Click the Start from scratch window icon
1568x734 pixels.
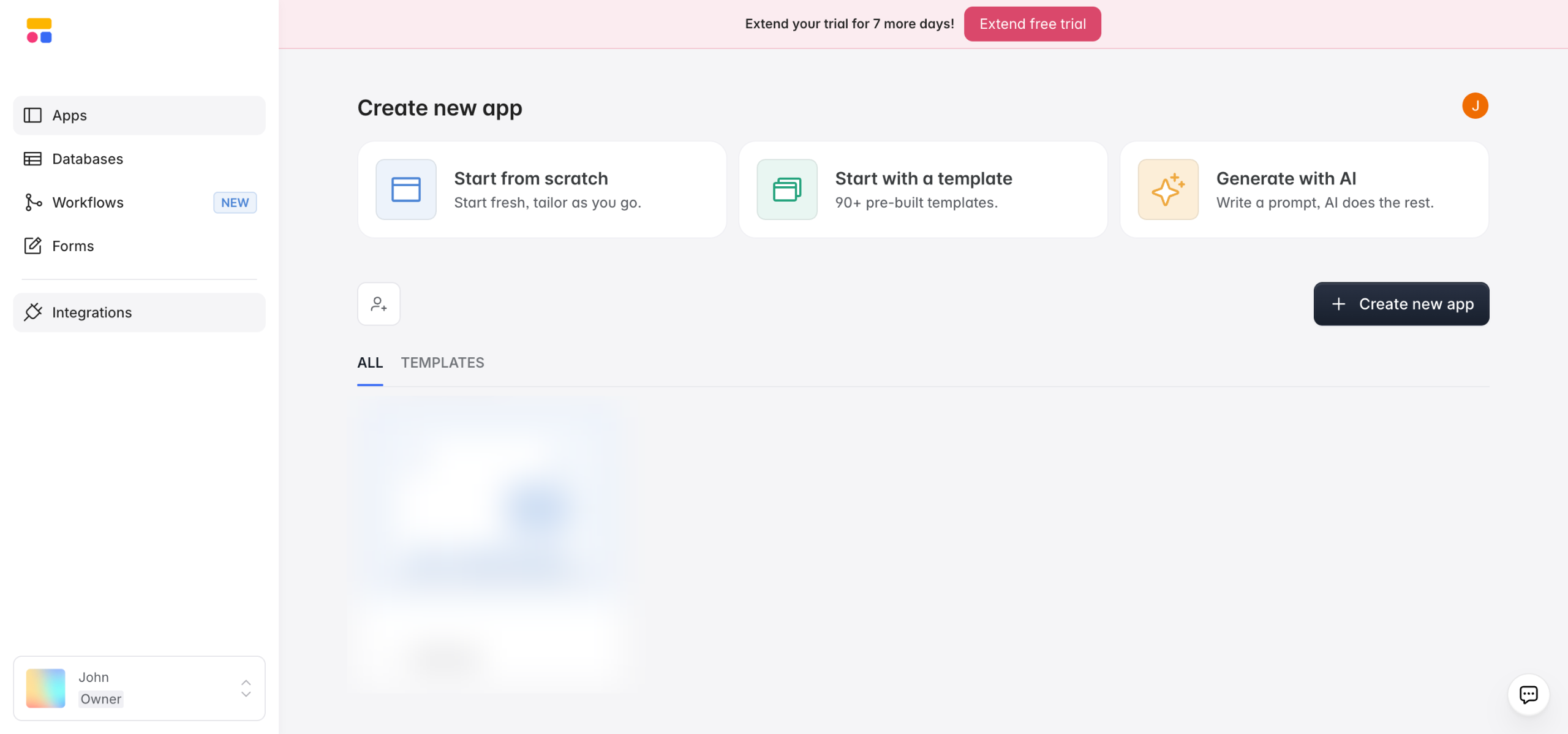tap(405, 189)
